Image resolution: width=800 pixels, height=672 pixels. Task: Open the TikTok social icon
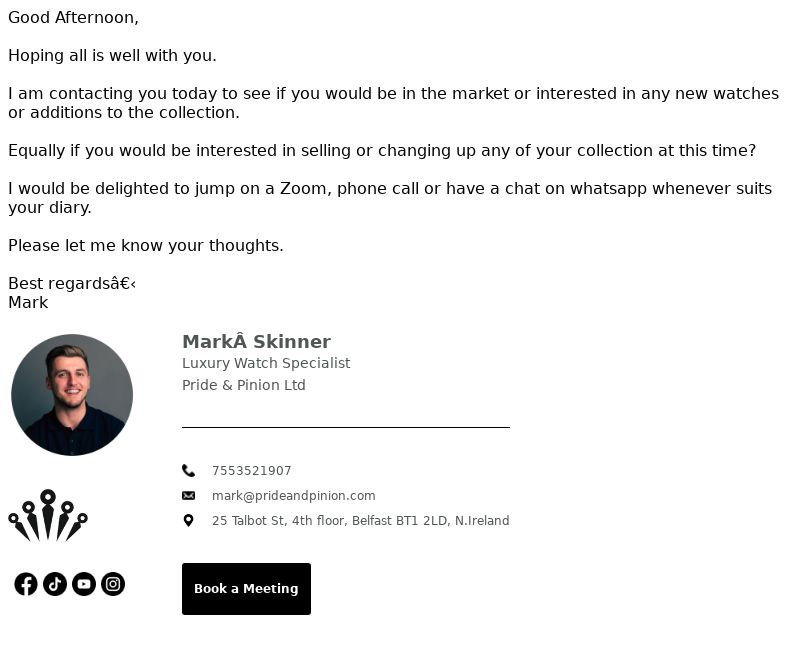click(x=55, y=584)
